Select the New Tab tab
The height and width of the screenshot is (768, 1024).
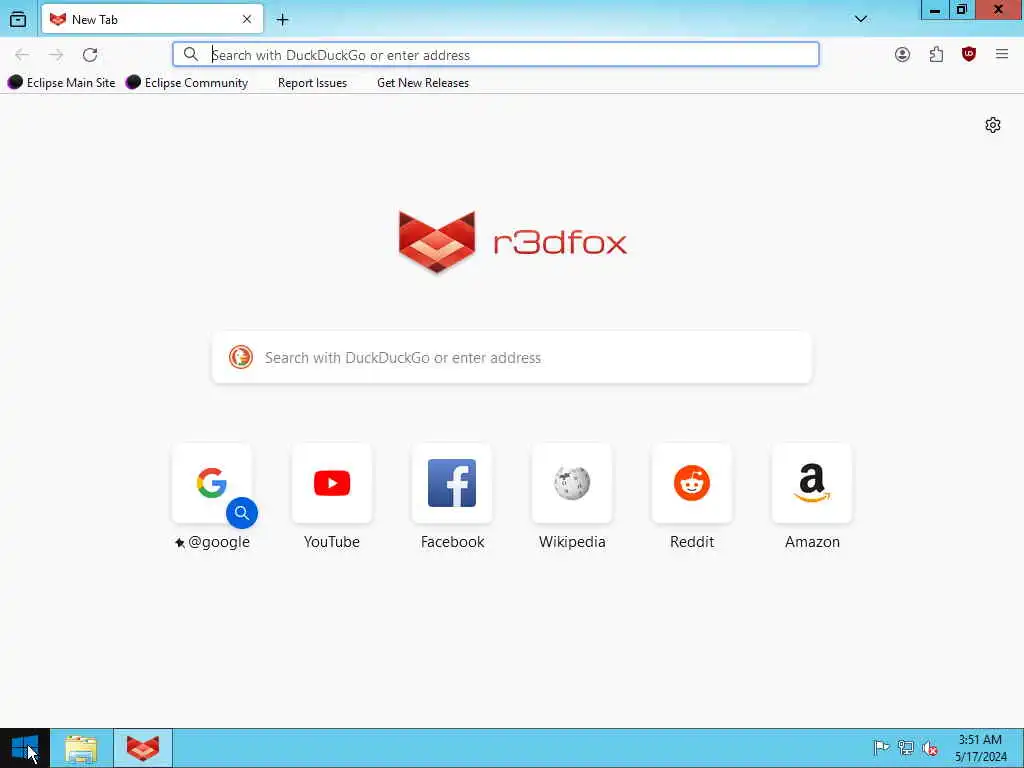click(153, 19)
